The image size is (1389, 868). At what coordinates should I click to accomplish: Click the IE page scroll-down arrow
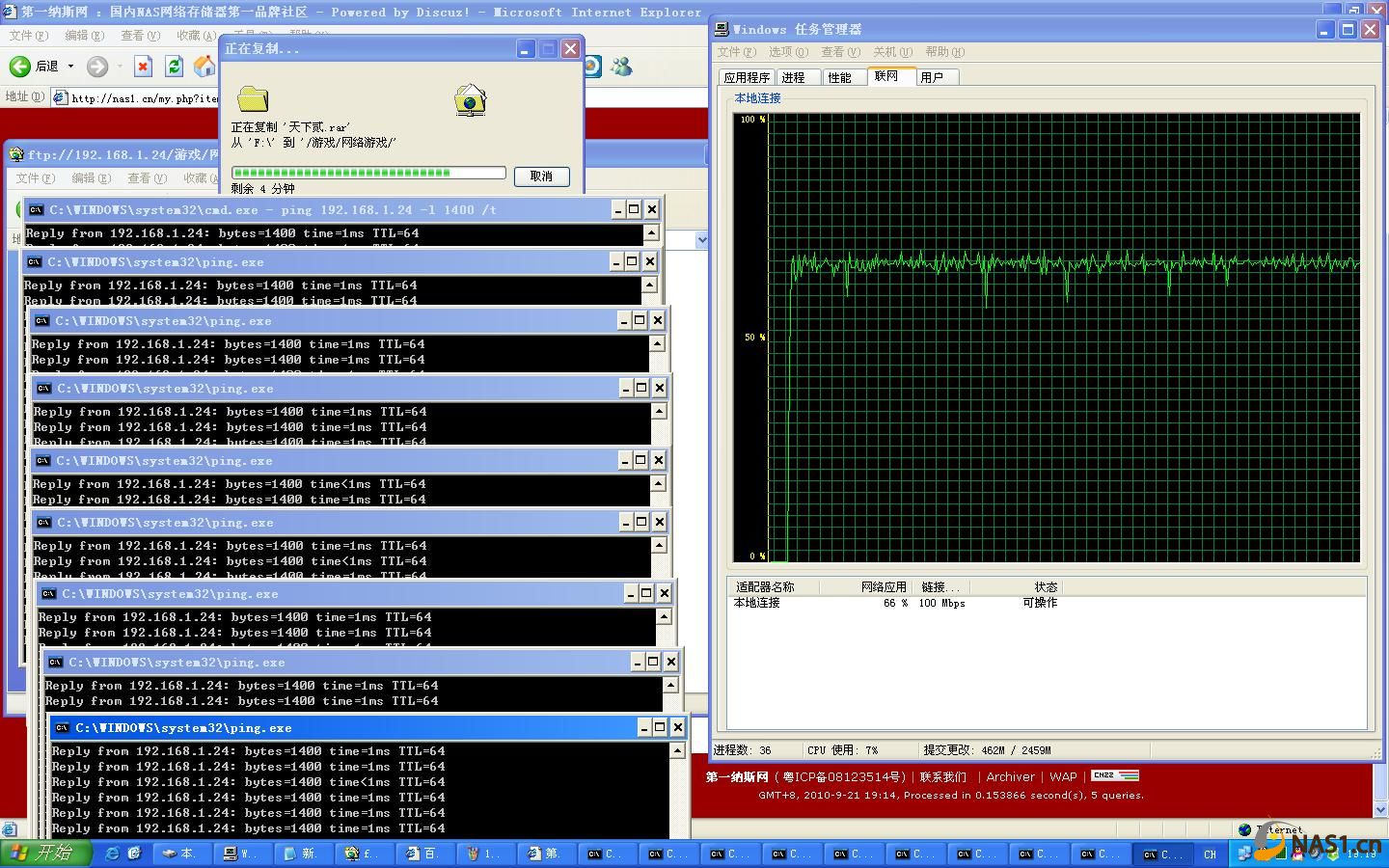(x=1379, y=810)
